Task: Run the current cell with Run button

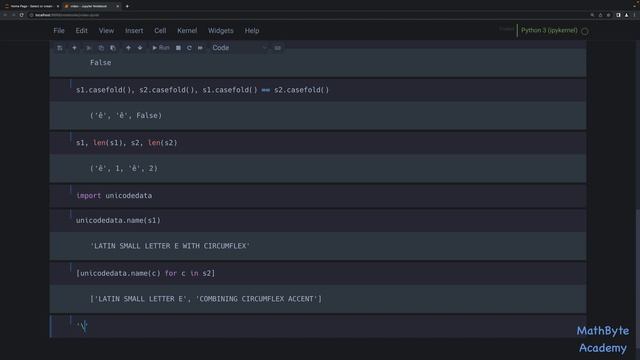Action: click(160, 48)
